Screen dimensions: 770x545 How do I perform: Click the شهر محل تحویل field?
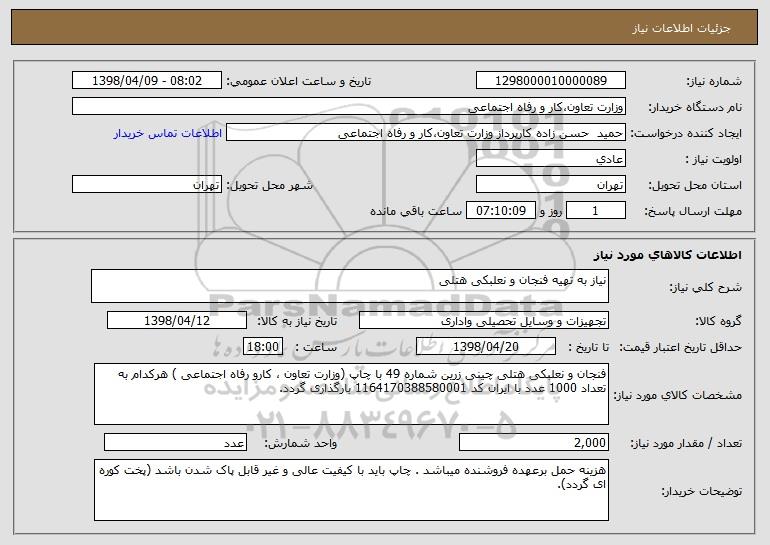[x=147, y=185]
